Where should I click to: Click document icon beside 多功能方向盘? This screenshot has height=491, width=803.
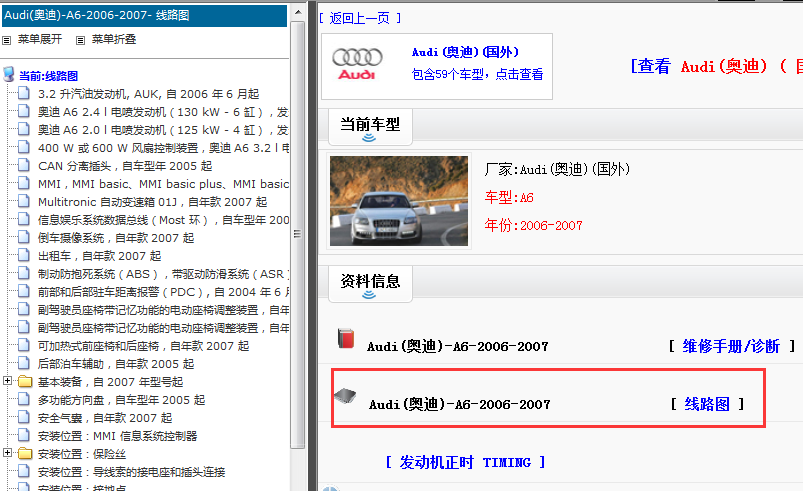(24, 399)
